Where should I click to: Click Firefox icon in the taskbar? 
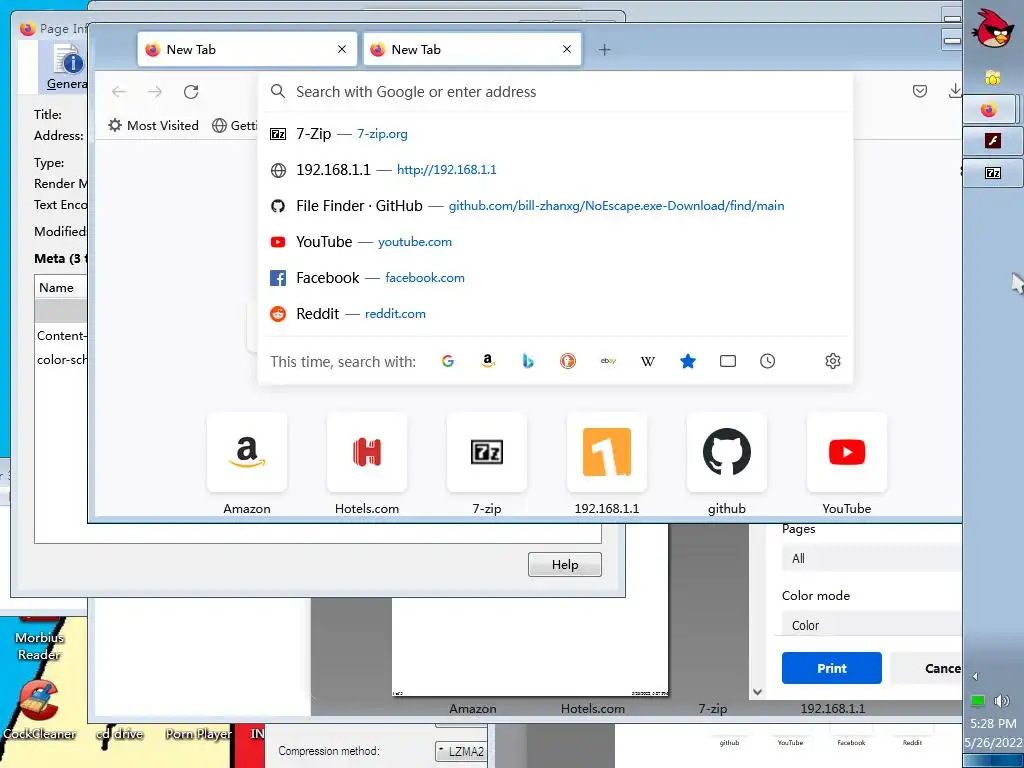[989, 110]
